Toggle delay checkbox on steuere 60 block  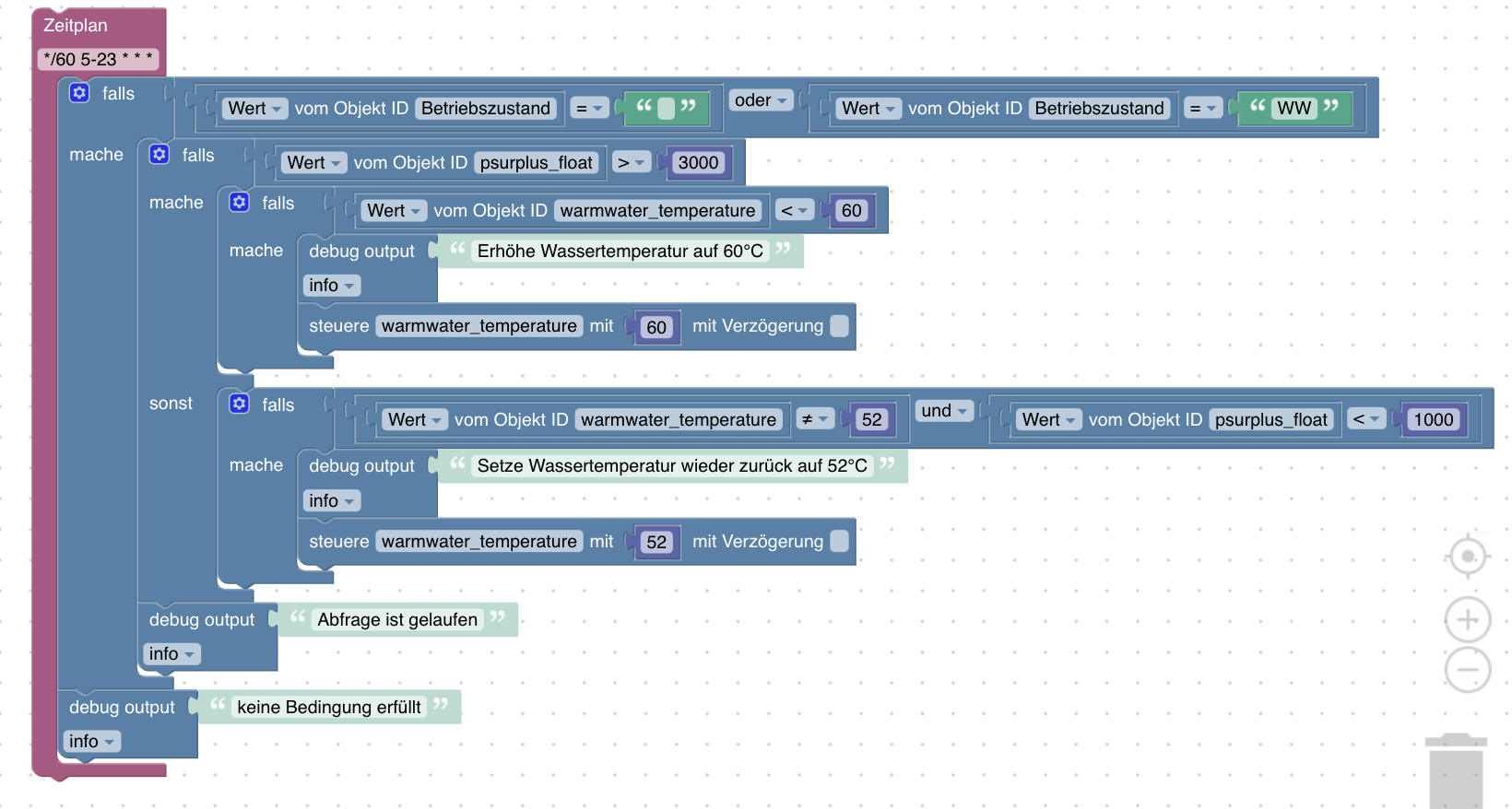pos(839,326)
